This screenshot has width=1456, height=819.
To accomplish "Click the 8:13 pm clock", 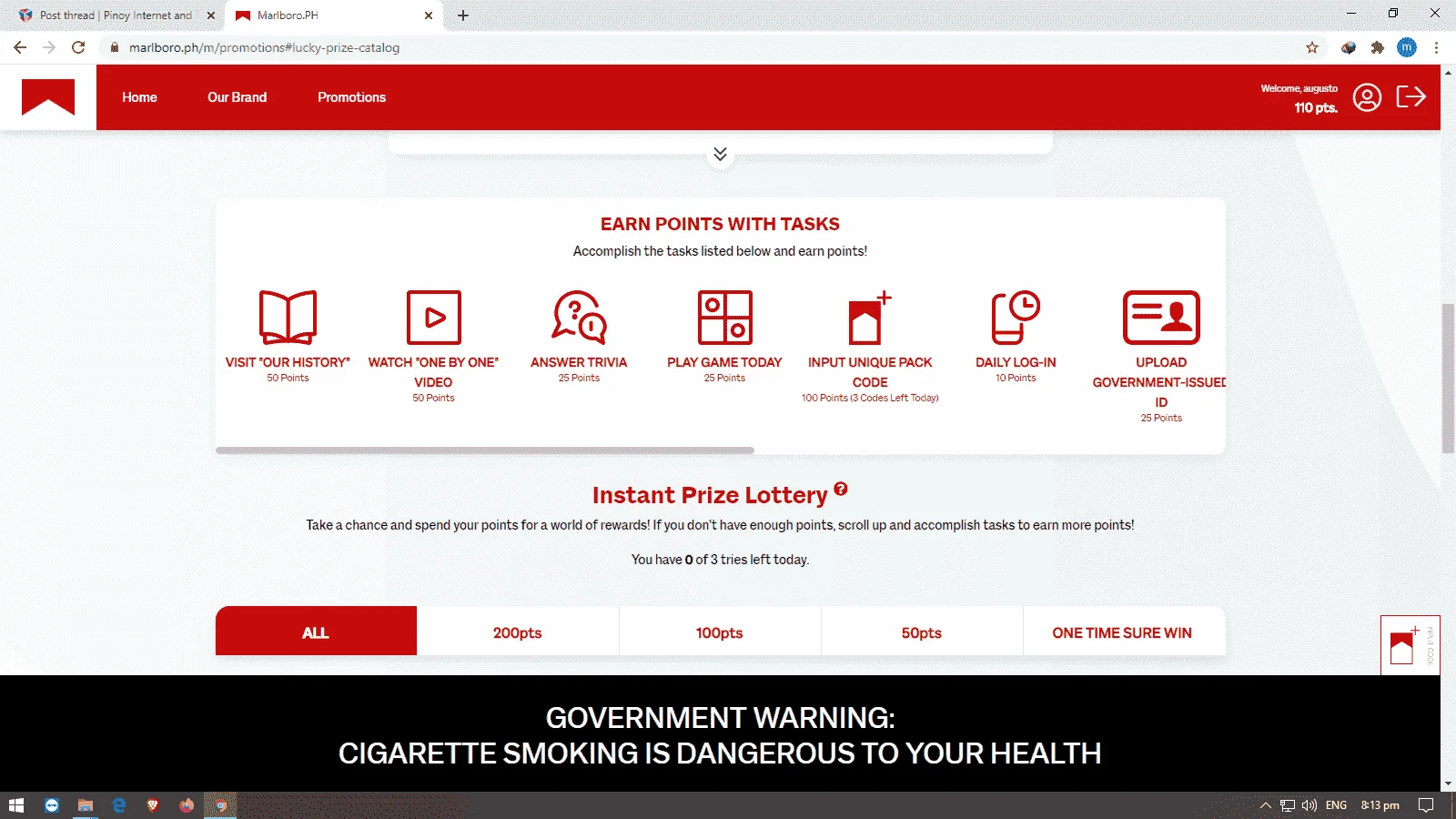I will [x=1380, y=805].
